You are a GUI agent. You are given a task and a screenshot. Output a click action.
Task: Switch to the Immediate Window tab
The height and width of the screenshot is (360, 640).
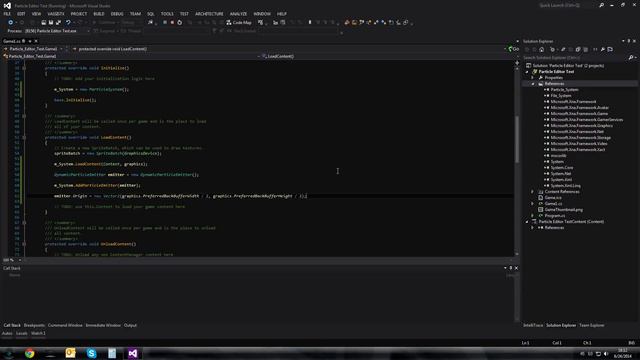(x=103, y=325)
